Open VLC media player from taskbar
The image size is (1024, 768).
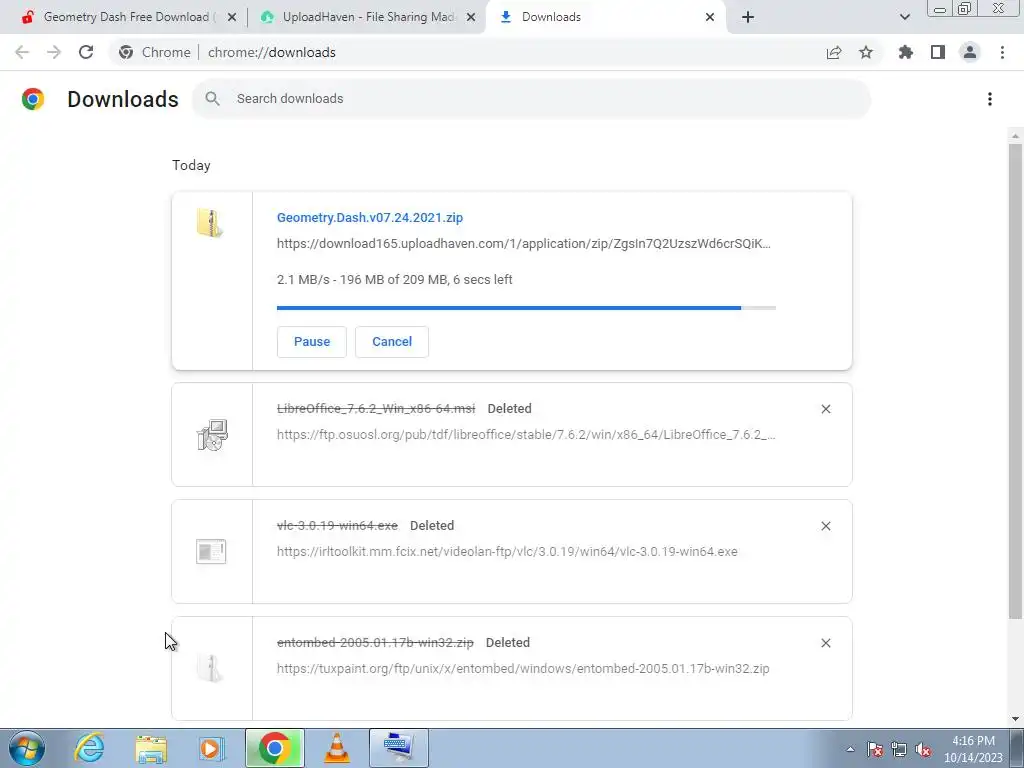pos(337,748)
